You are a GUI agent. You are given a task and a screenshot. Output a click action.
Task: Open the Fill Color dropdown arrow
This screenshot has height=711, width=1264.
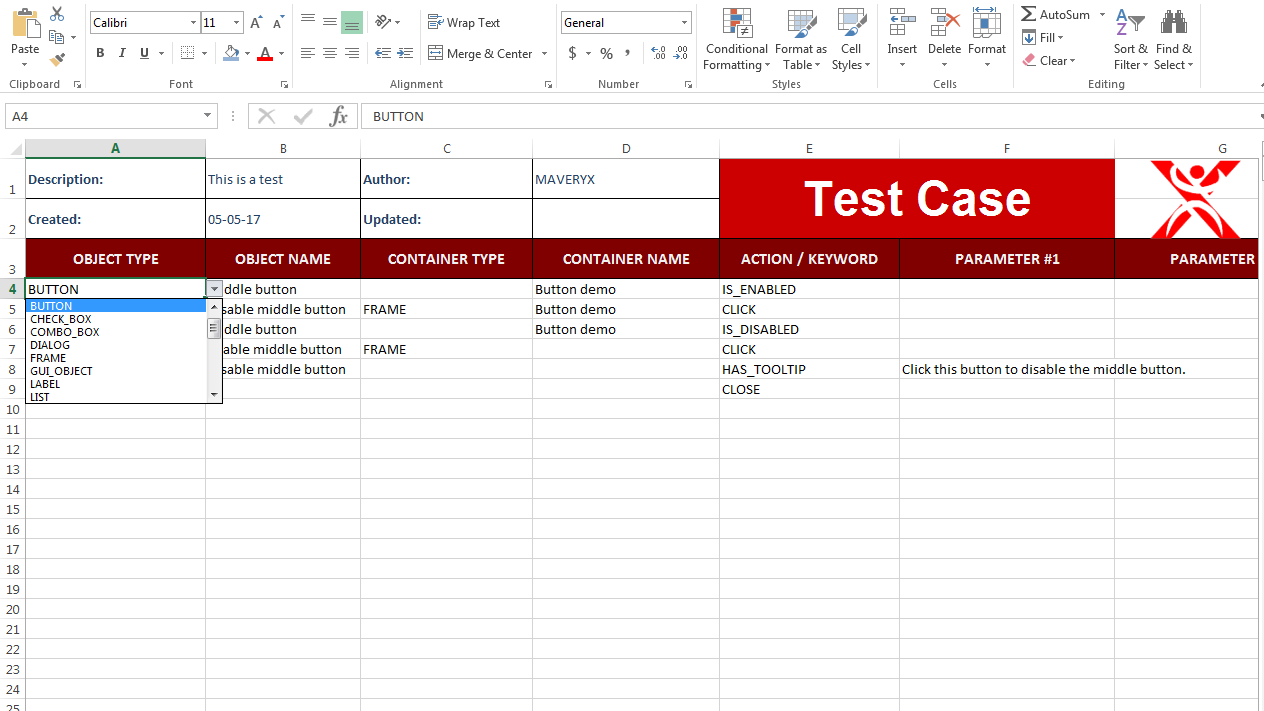pos(246,53)
